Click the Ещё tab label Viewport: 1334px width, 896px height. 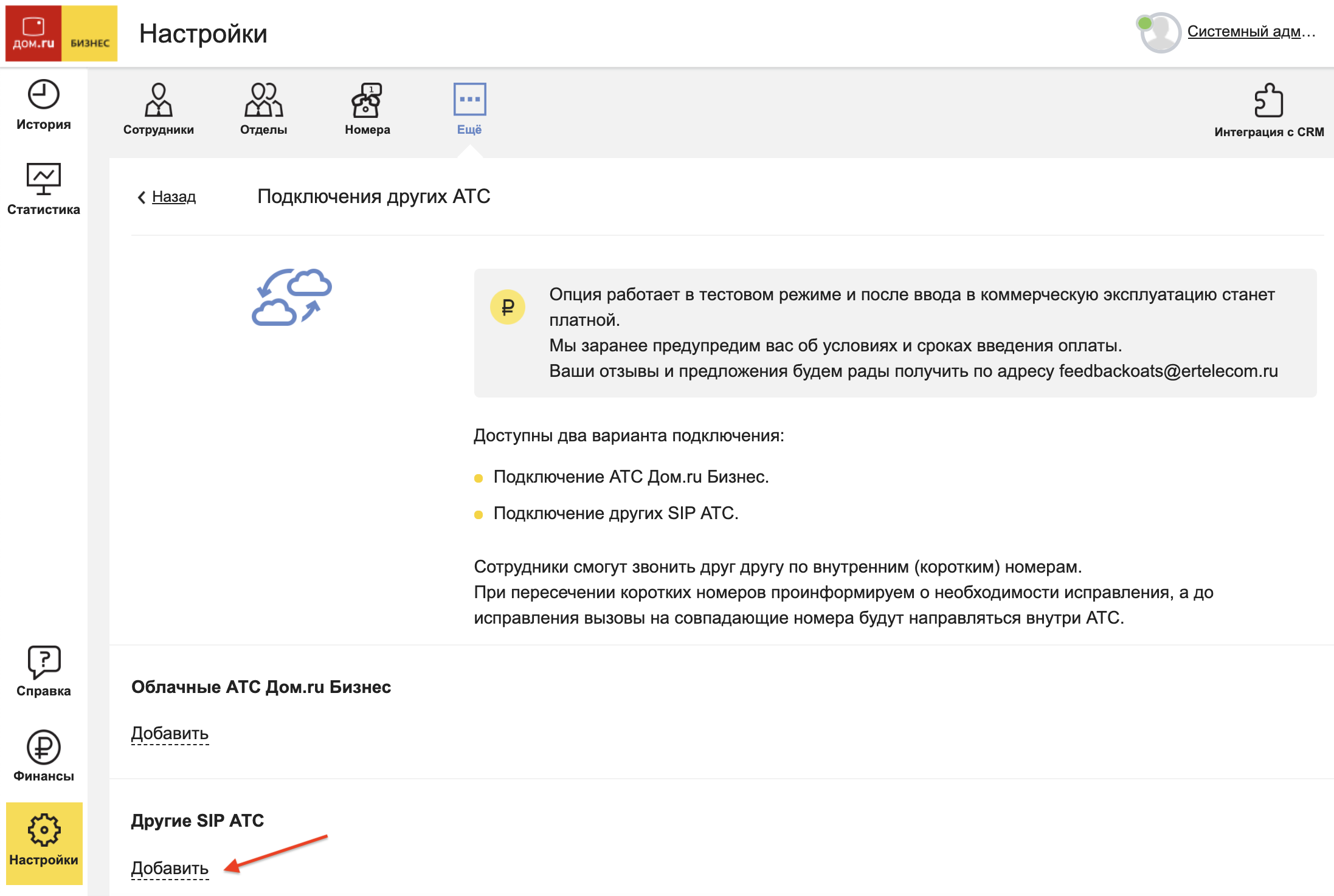point(469,129)
